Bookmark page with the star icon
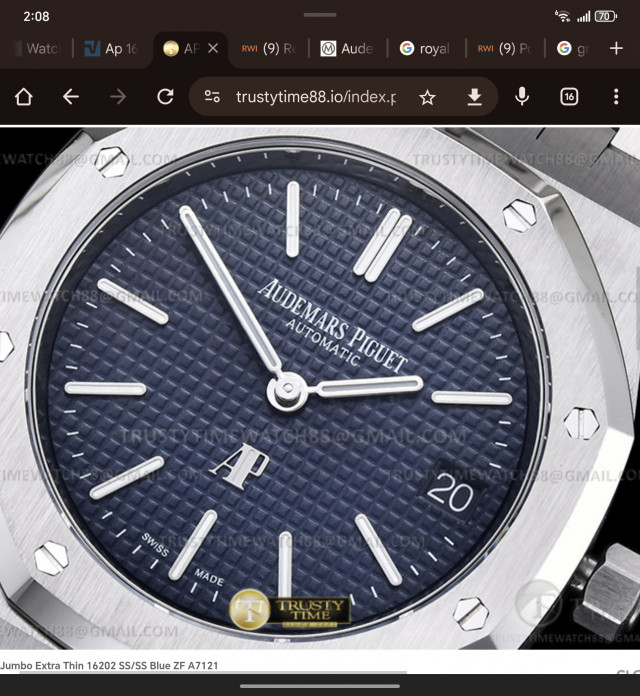Screen dimensions: 640x696 point(427,97)
